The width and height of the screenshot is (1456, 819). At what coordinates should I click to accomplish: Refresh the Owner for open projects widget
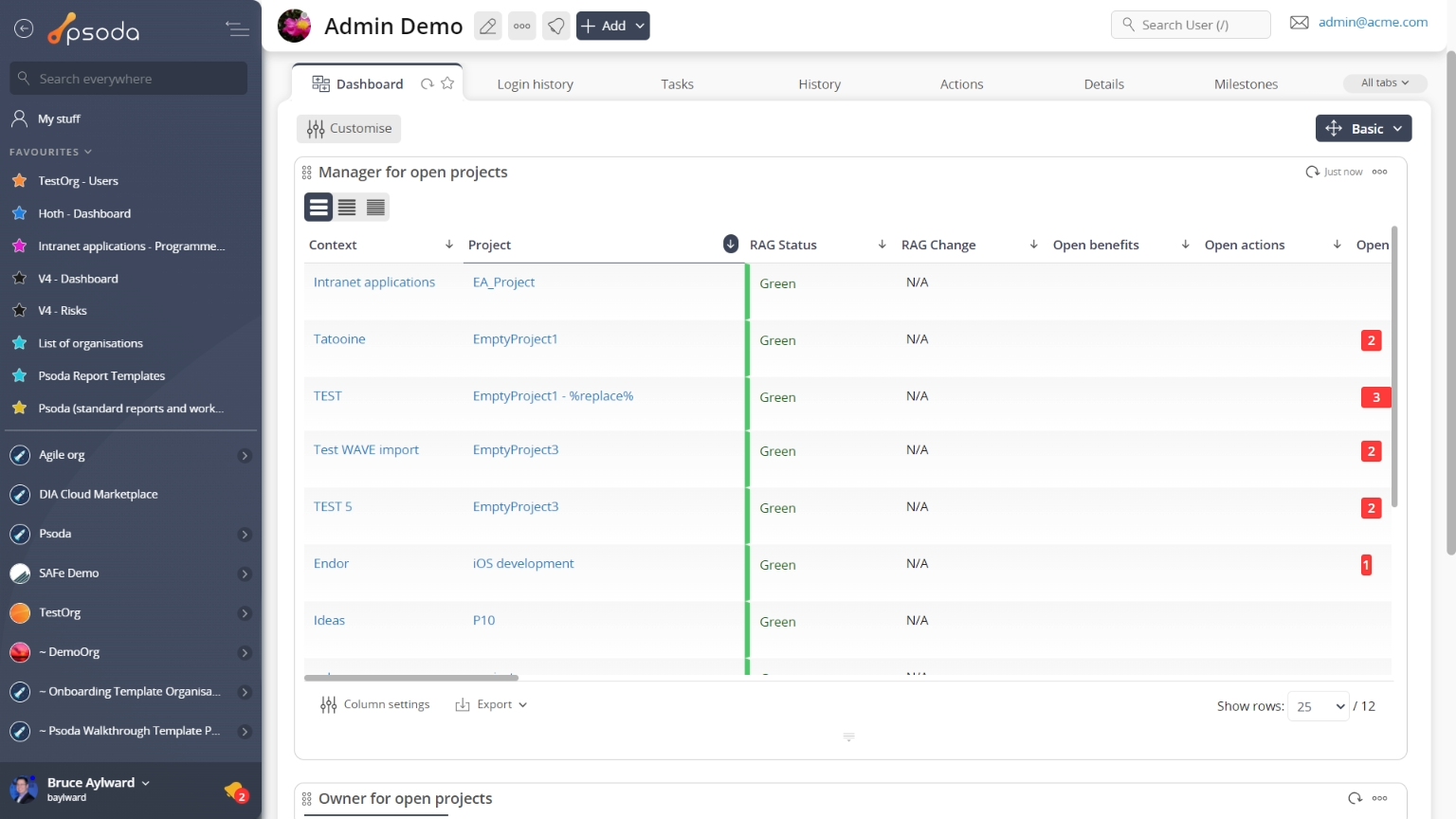pyautogui.click(x=1356, y=798)
